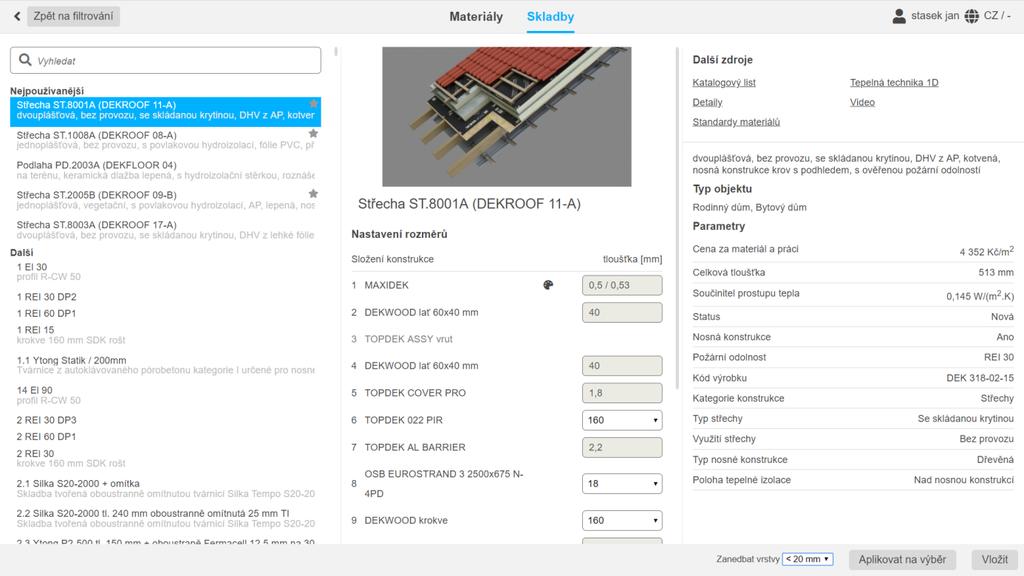Click Aplikovat na výběr button

tap(902, 560)
